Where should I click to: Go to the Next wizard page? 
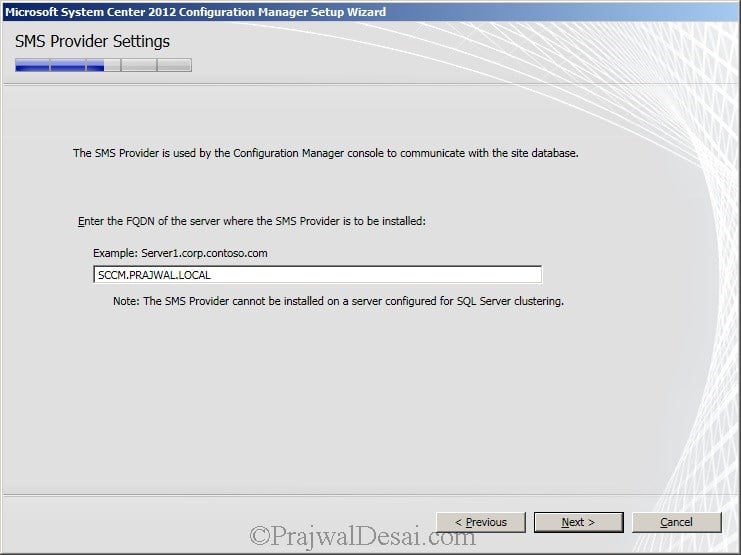(x=578, y=522)
